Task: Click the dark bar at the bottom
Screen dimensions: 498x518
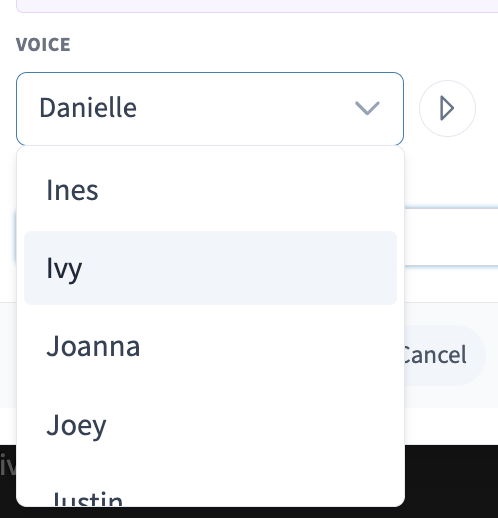Action: click(451, 481)
